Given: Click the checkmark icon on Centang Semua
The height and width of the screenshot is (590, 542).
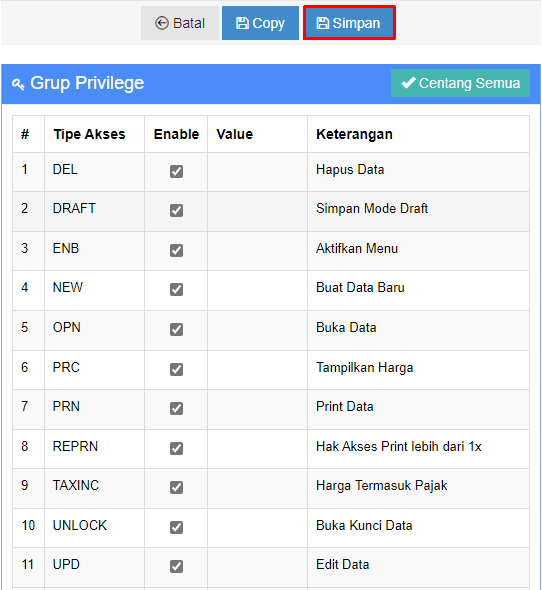Looking at the screenshot, I should 408,82.
